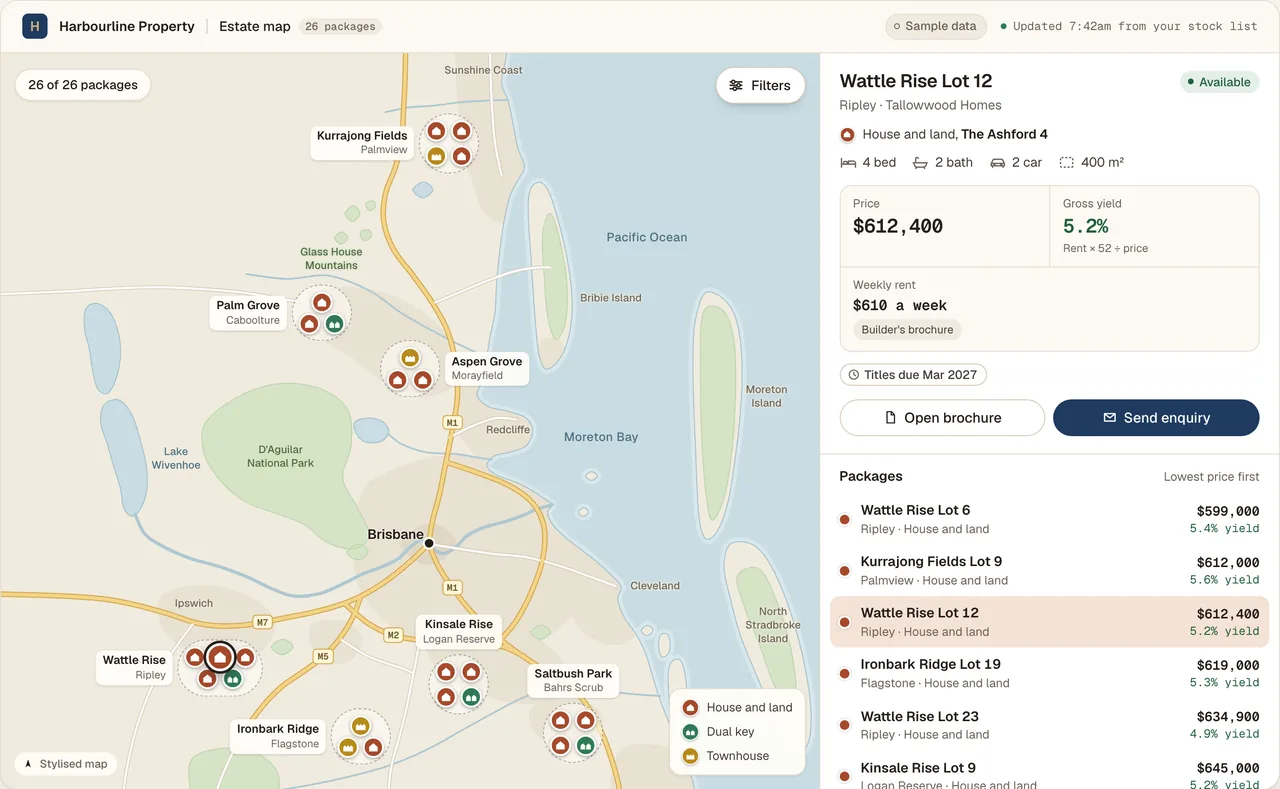1280x789 pixels.
Task: Click the land area icon beside 400 m²
Action: (1066, 162)
